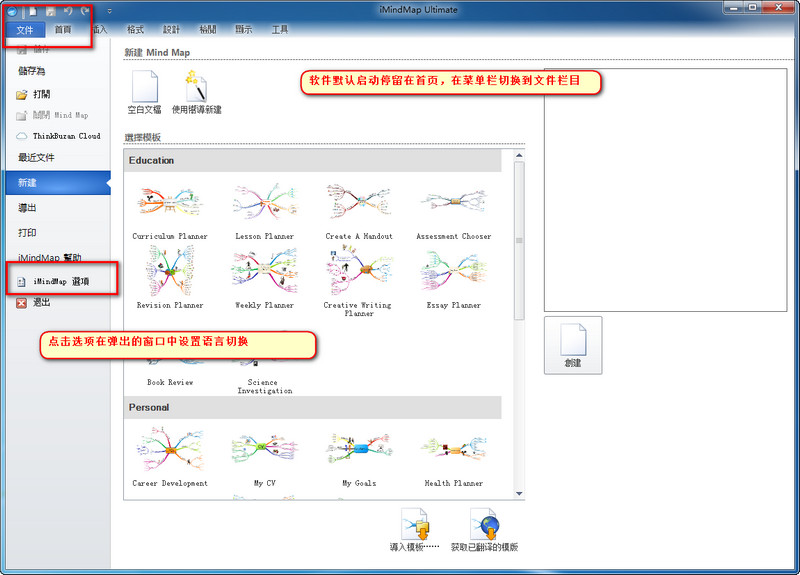Click the Book Review template label
The height and width of the screenshot is (575, 800).
[x=170, y=382]
